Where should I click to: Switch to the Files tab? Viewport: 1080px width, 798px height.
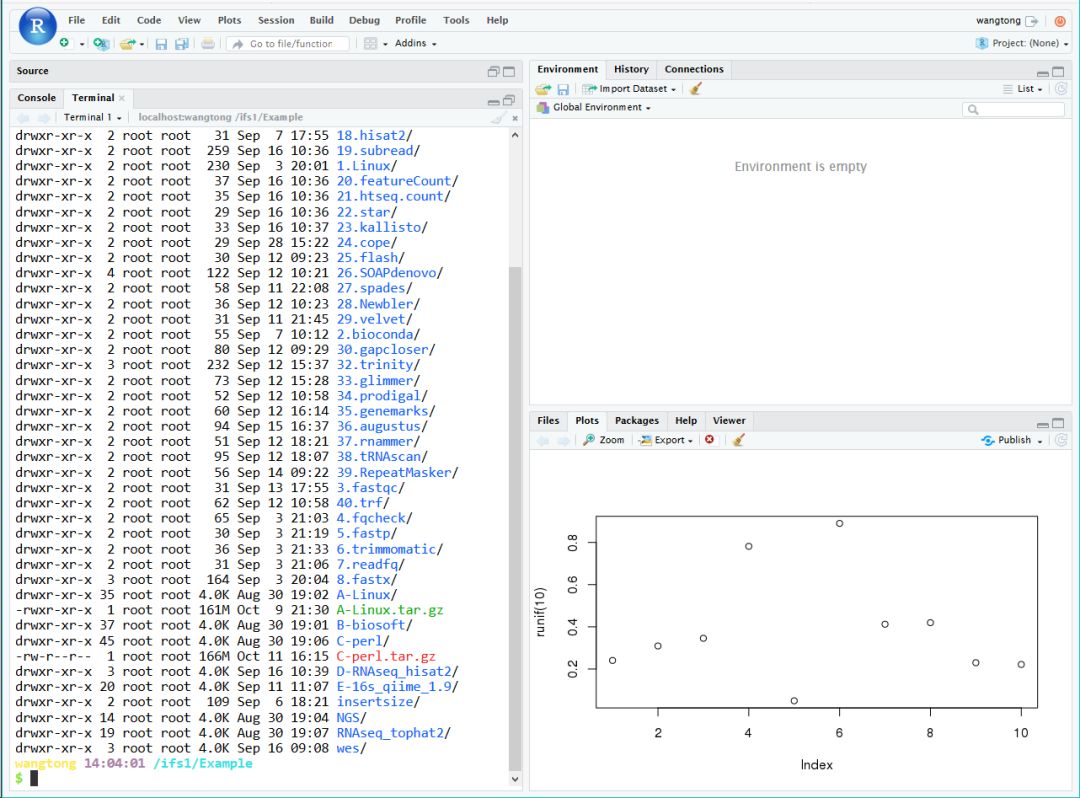coord(548,420)
